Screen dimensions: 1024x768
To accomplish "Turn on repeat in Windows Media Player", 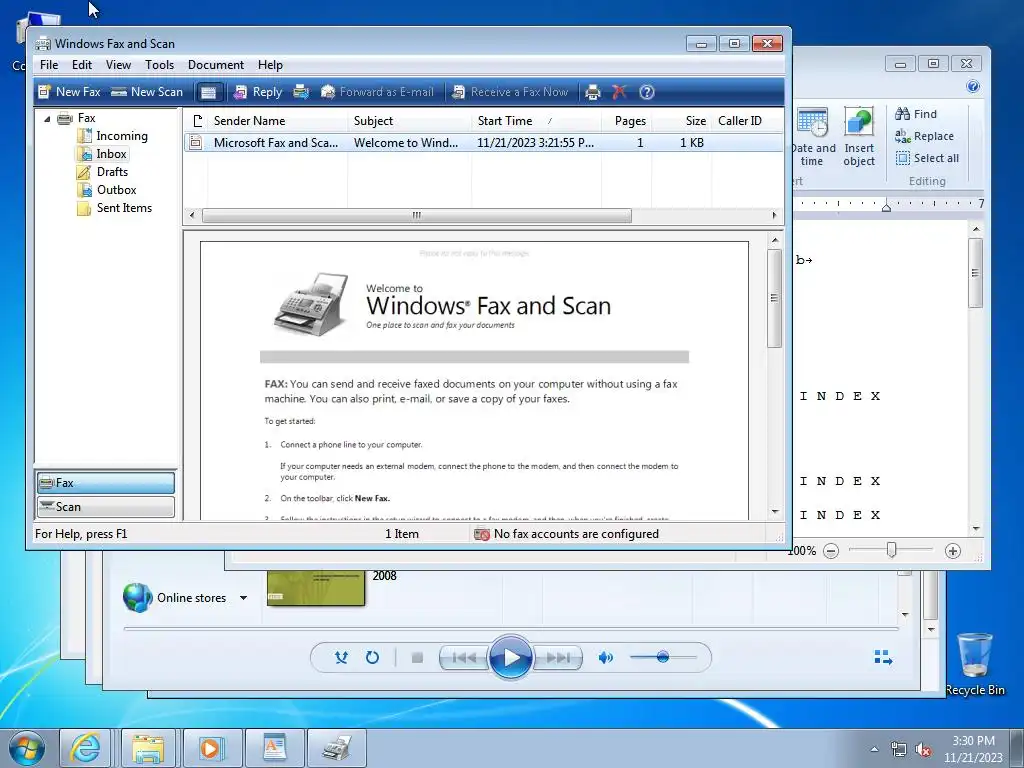I will (372, 658).
